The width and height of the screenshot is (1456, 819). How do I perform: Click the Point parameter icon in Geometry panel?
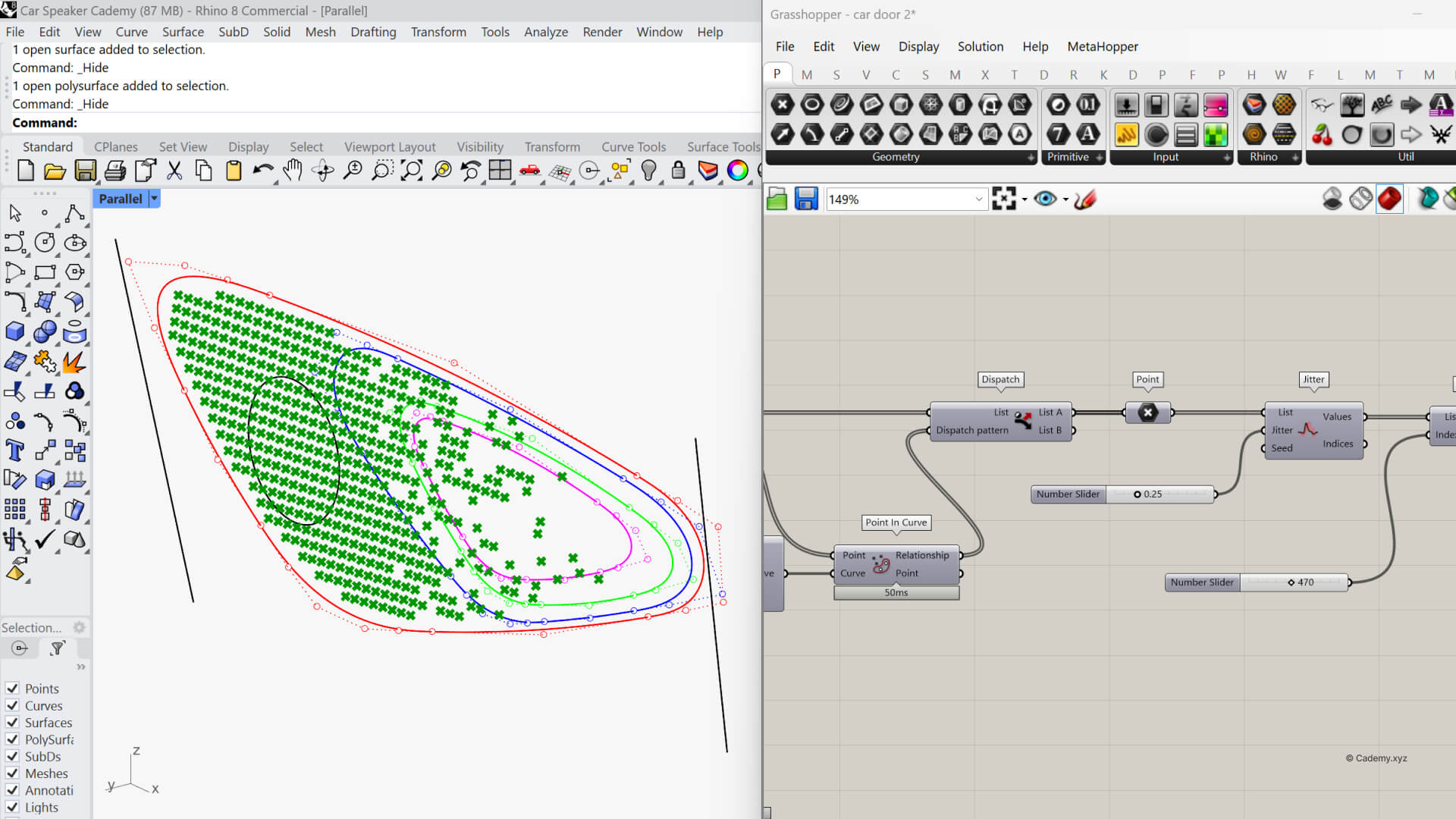click(x=783, y=105)
